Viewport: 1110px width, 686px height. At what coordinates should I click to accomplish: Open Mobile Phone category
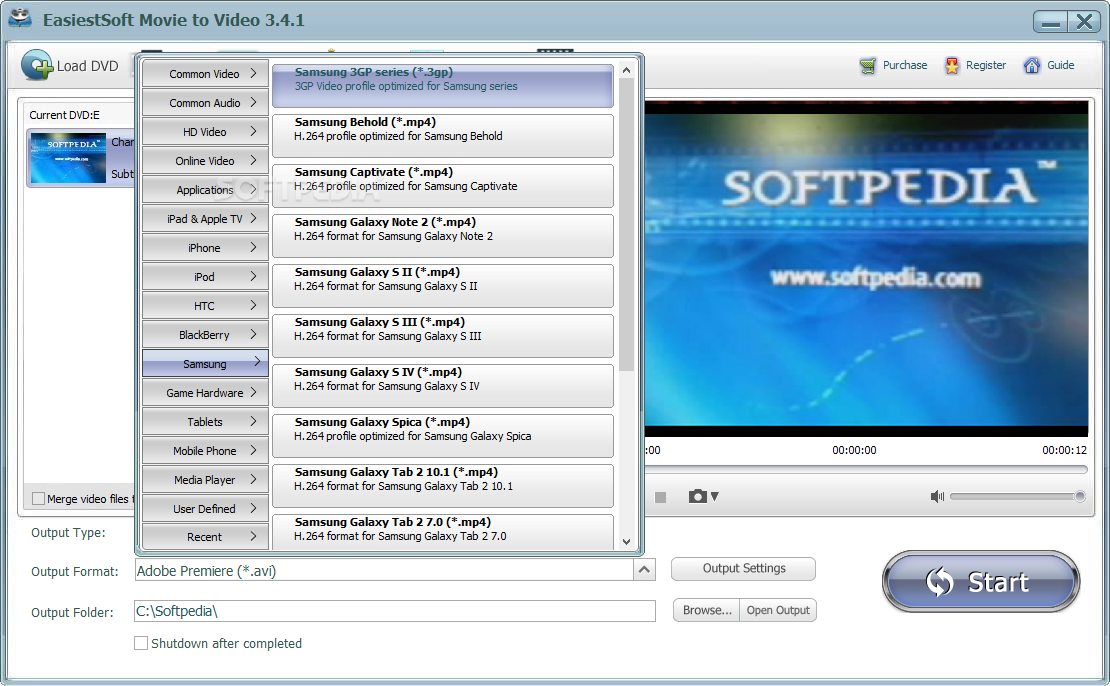(205, 450)
